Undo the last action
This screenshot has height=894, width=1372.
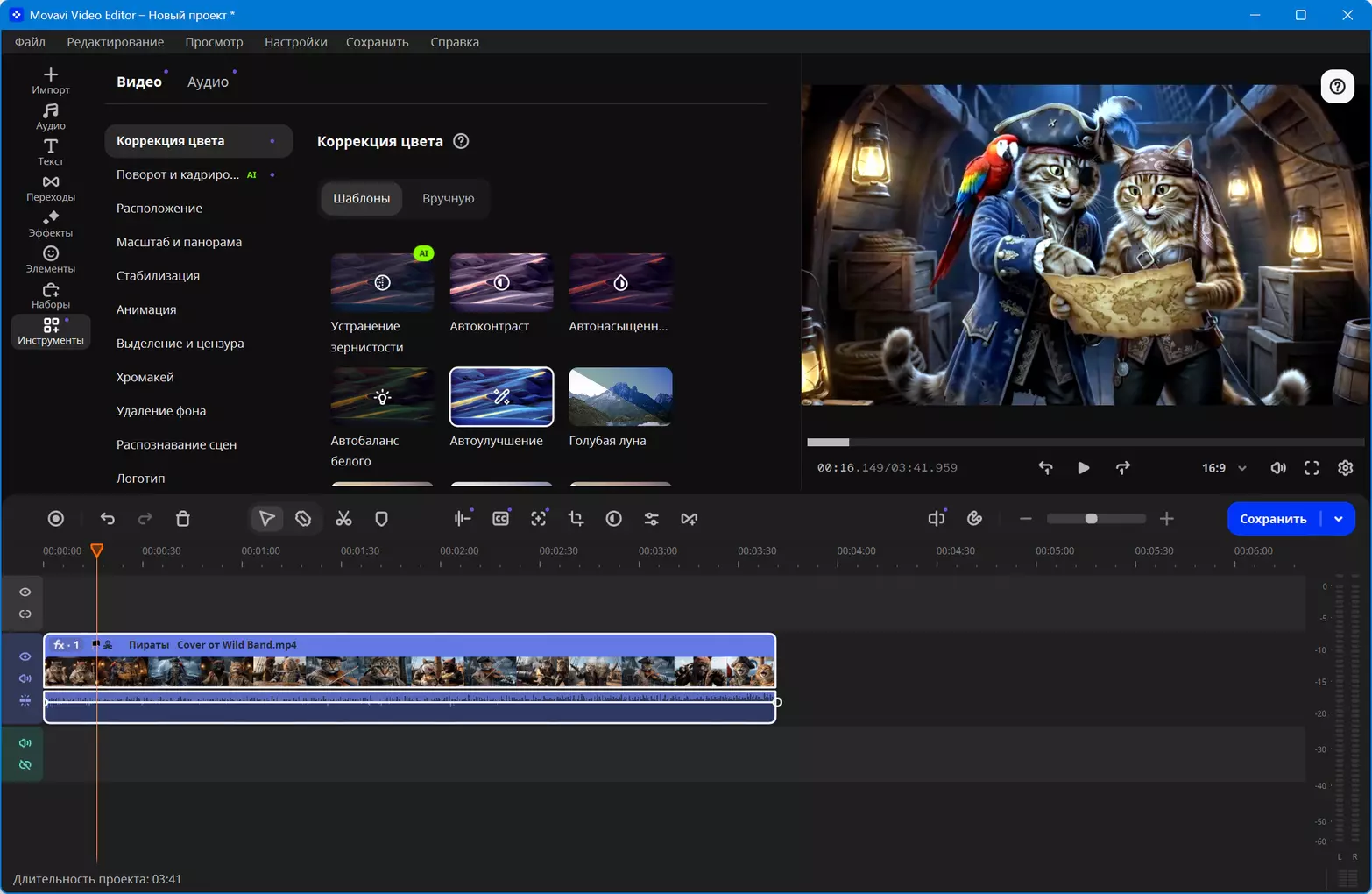(x=108, y=519)
